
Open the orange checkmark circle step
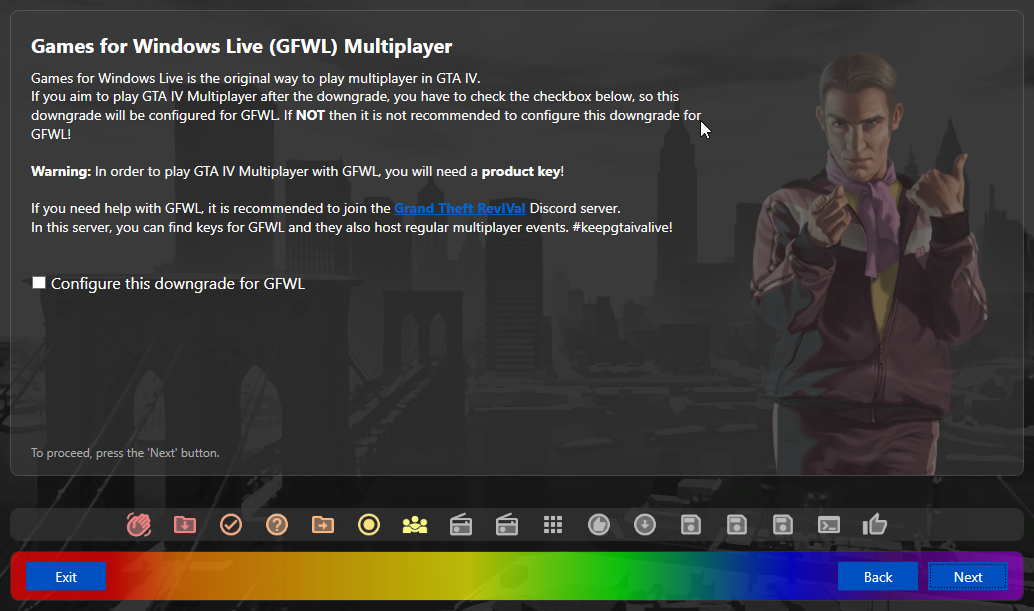[231, 525]
